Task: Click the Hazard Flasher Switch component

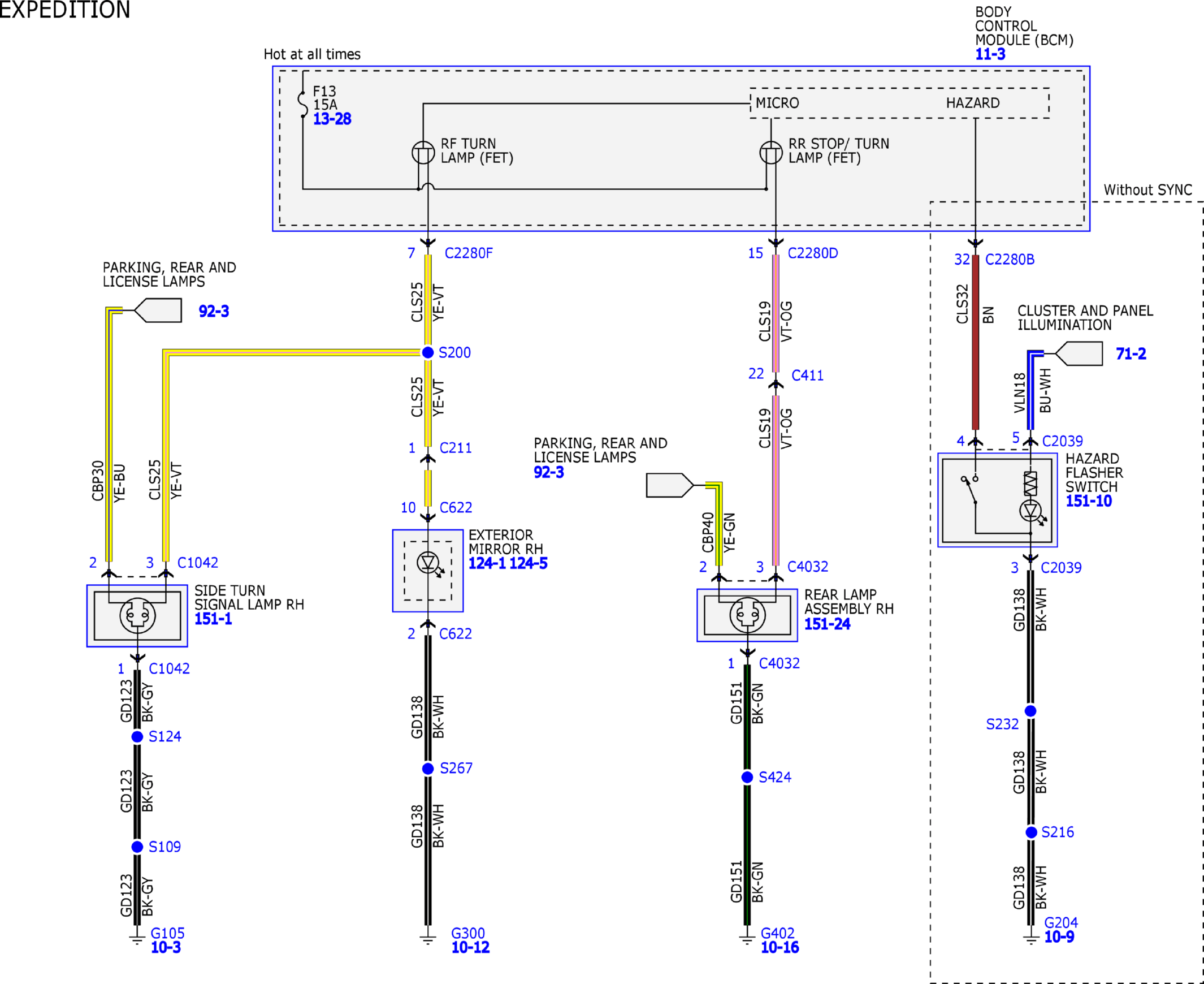Action: pos(998,500)
